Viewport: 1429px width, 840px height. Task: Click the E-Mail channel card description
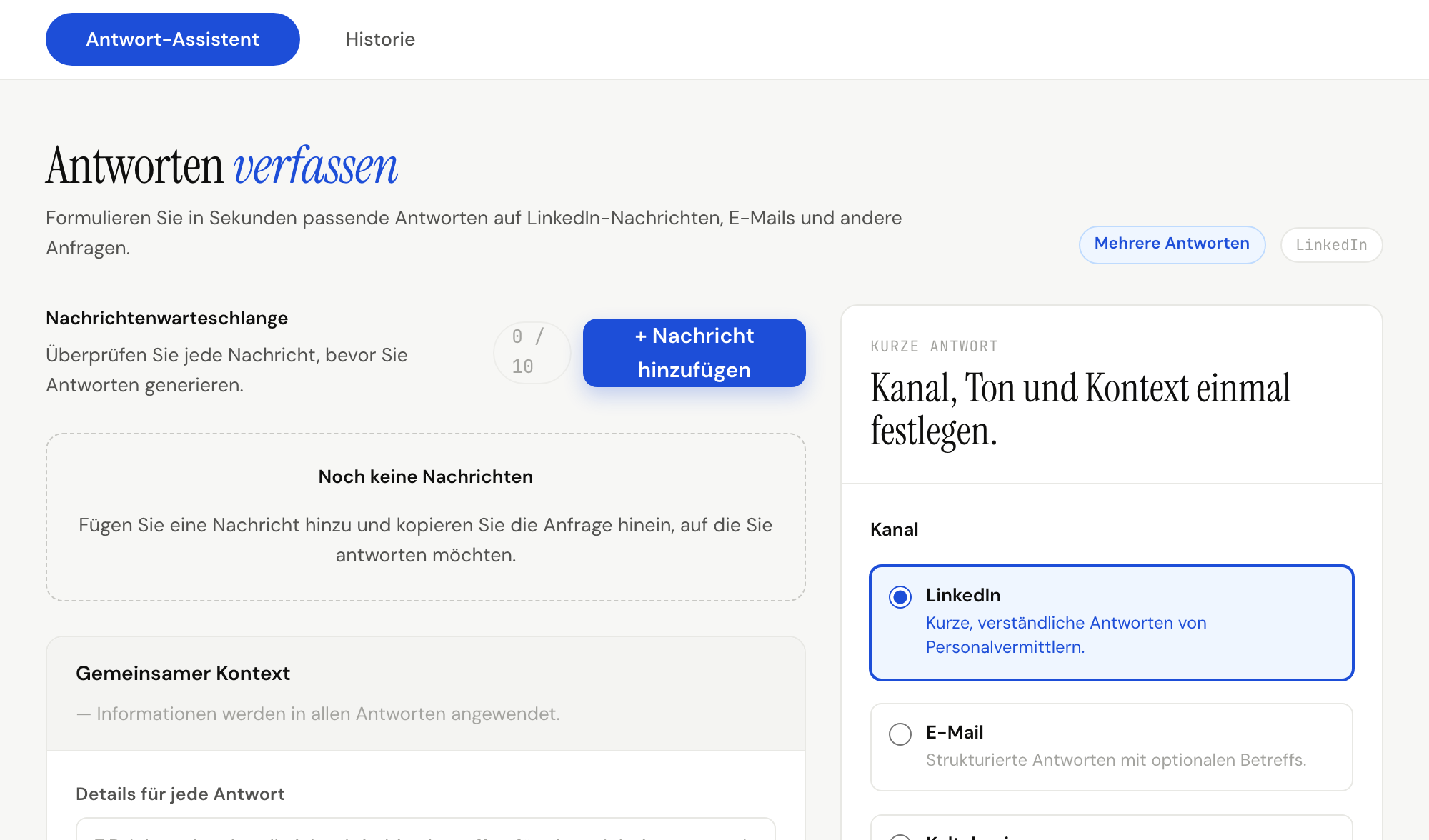[1115, 760]
